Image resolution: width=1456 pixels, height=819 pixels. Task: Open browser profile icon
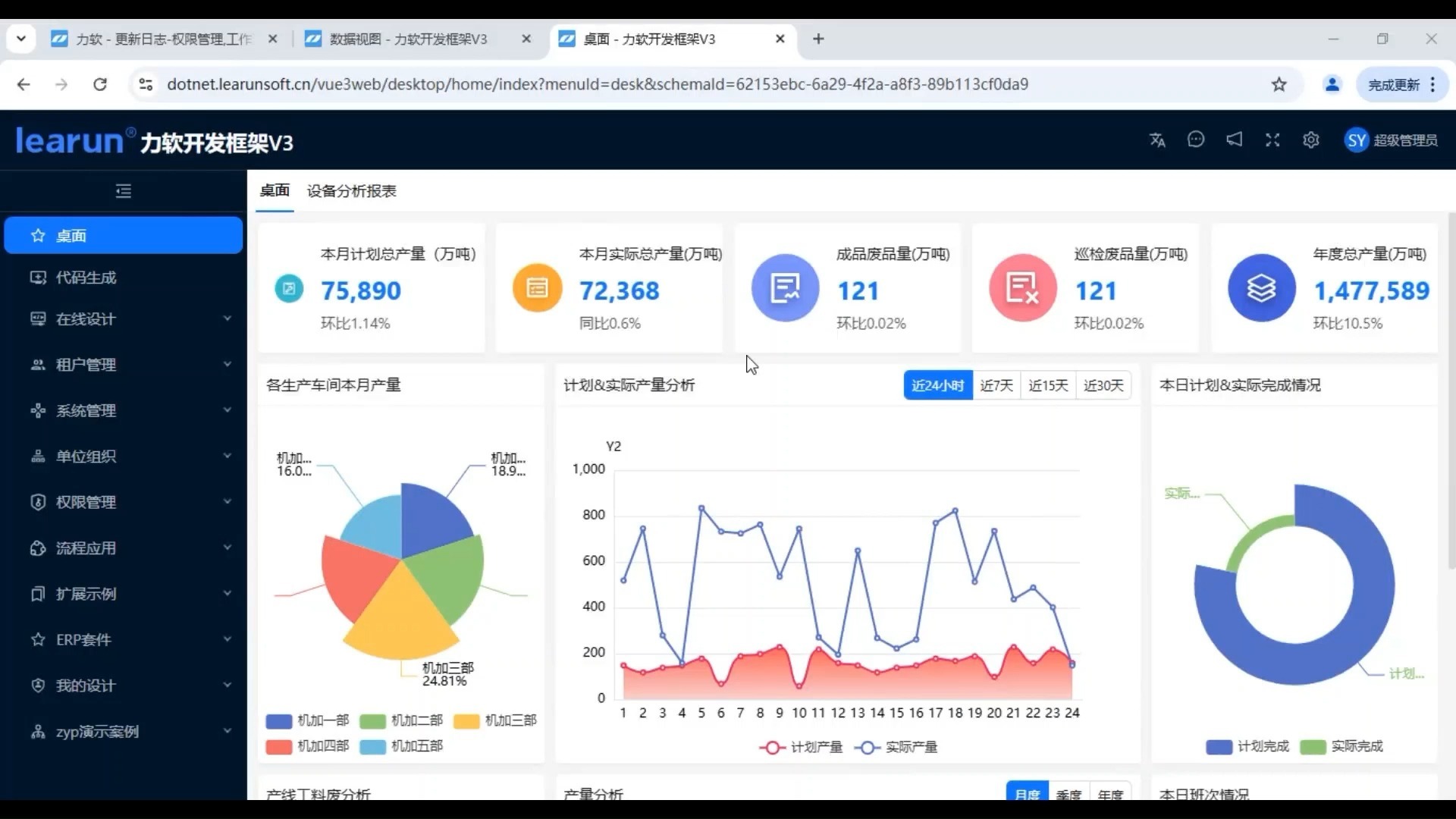pyautogui.click(x=1332, y=84)
